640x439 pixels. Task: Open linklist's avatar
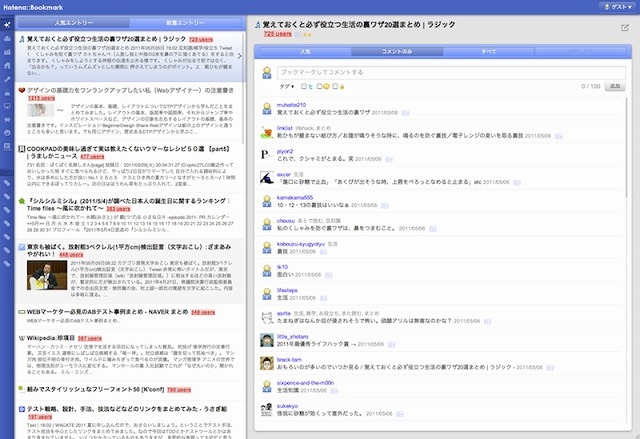(x=267, y=131)
